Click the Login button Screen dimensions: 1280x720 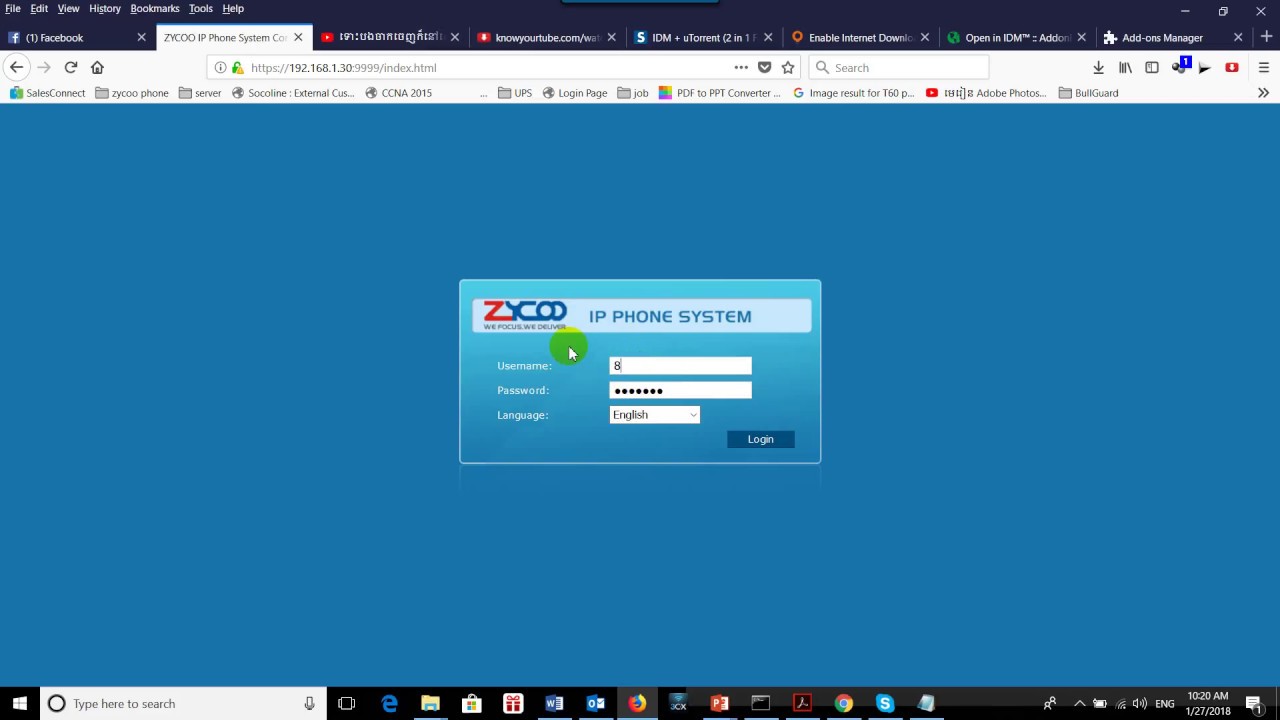[x=760, y=439]
